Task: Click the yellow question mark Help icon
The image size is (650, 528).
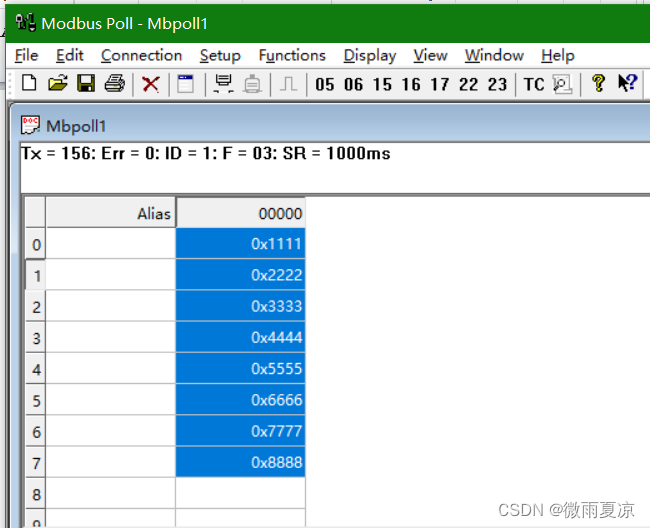Action: (598, 83)
